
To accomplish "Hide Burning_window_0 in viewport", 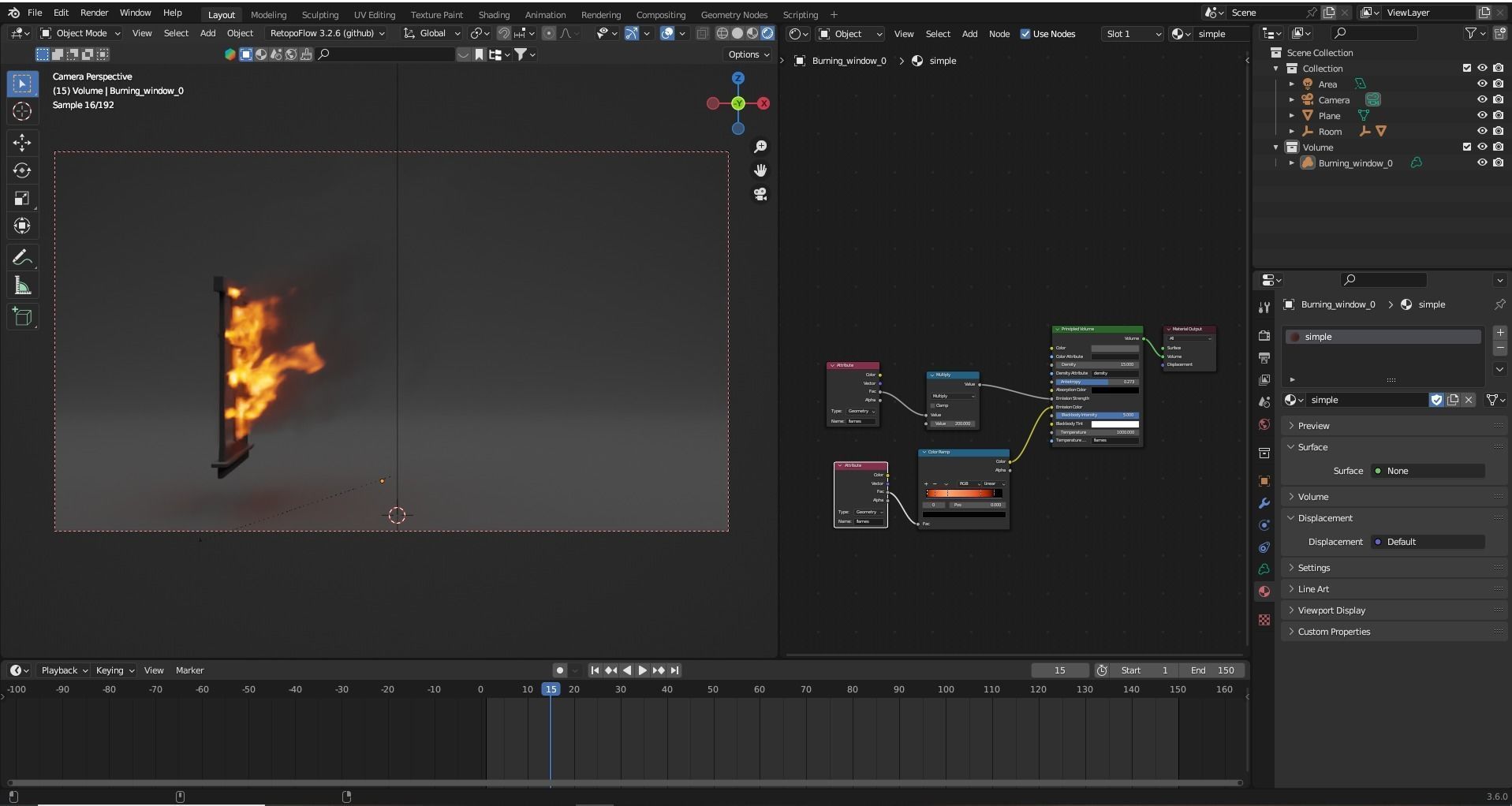I will [x=1482, y=163].
